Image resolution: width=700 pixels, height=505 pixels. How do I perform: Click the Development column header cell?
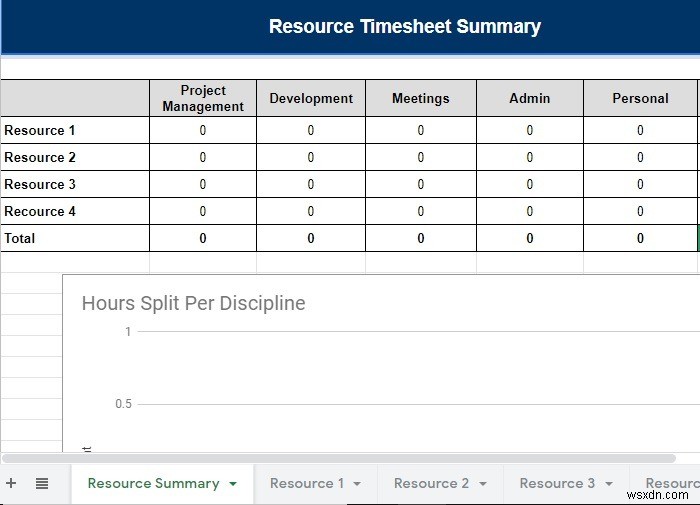pyautogui.click(x=311, y=98)
